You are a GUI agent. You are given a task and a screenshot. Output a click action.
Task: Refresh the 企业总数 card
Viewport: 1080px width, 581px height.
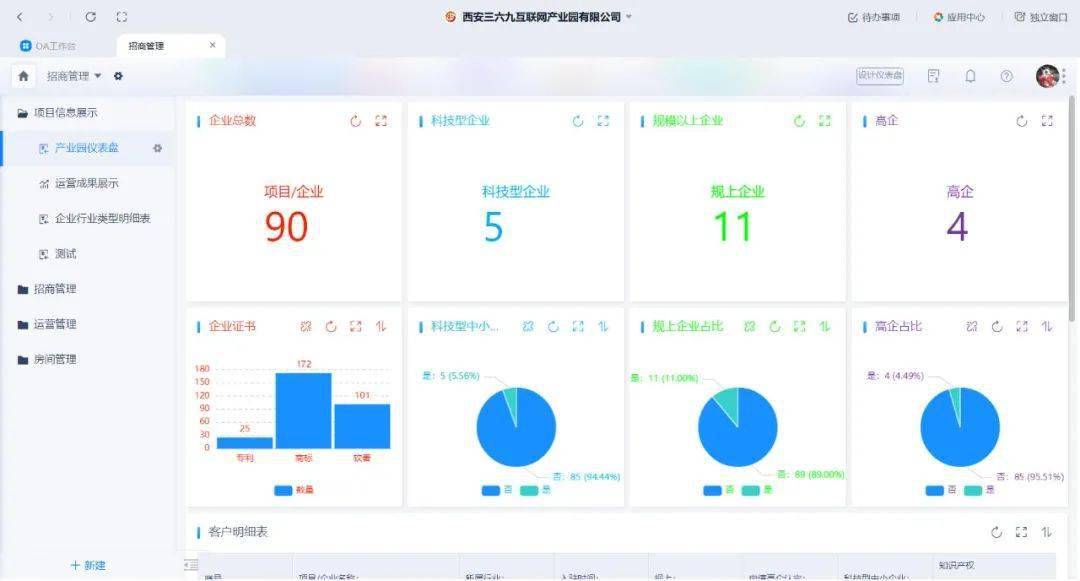tap(355, 121)
